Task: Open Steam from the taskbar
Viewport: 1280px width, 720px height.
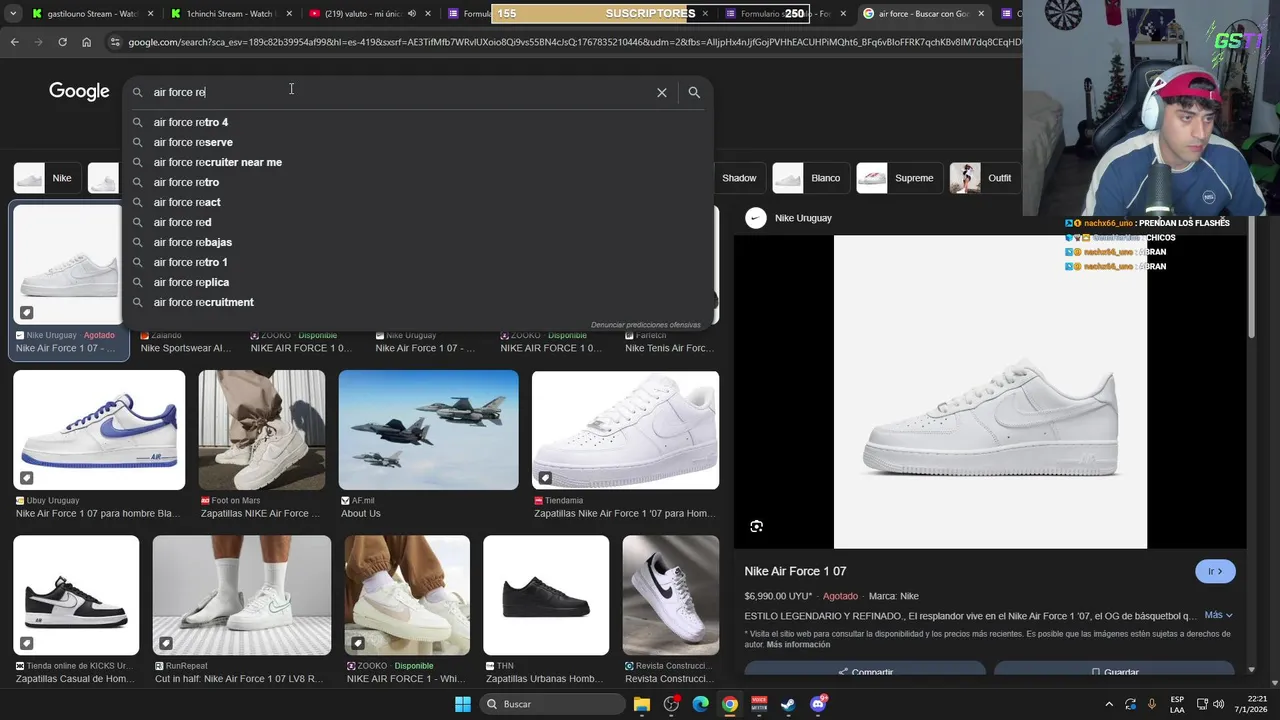Action: [x=788, y=704]
